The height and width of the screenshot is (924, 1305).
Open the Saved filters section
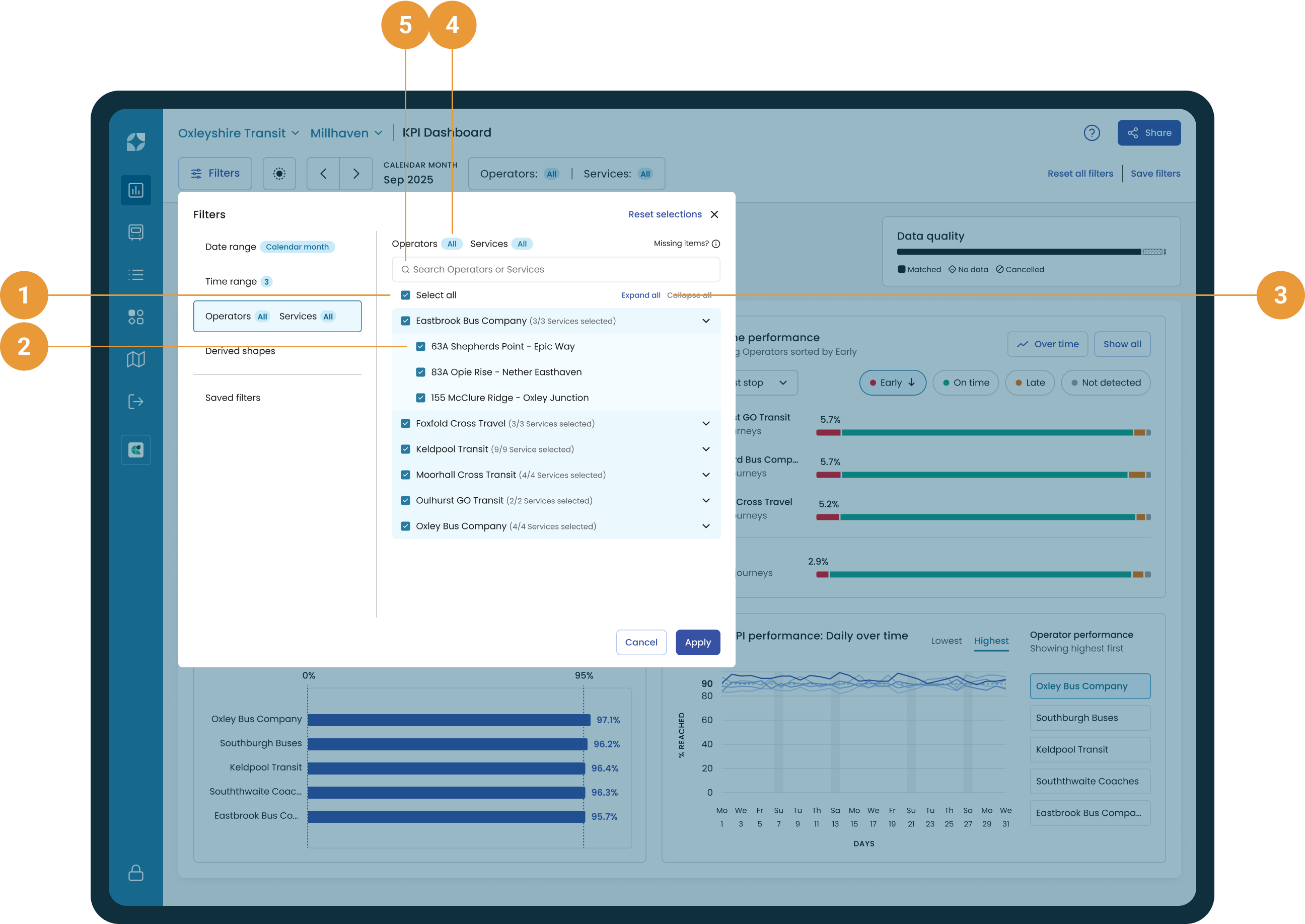click(x=233, y=398)
